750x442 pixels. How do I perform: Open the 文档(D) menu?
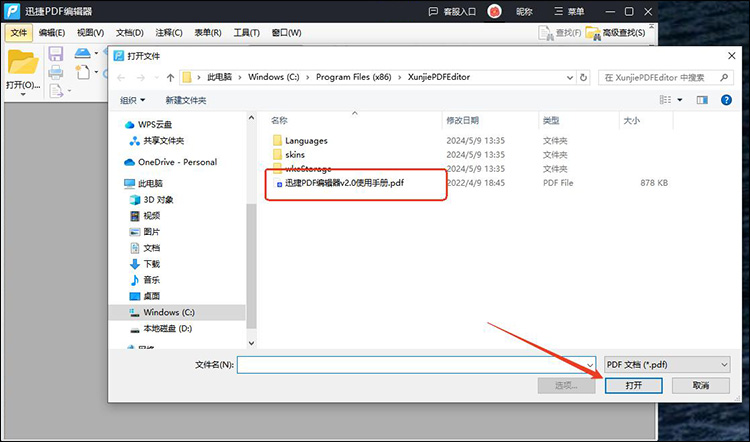coord(130,33)
